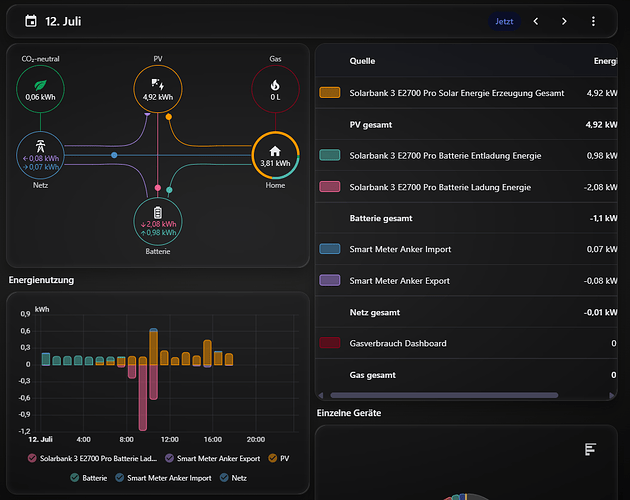
Task: Toggle Smart Meter Anker Export legend item
Action: click(213, 458)
